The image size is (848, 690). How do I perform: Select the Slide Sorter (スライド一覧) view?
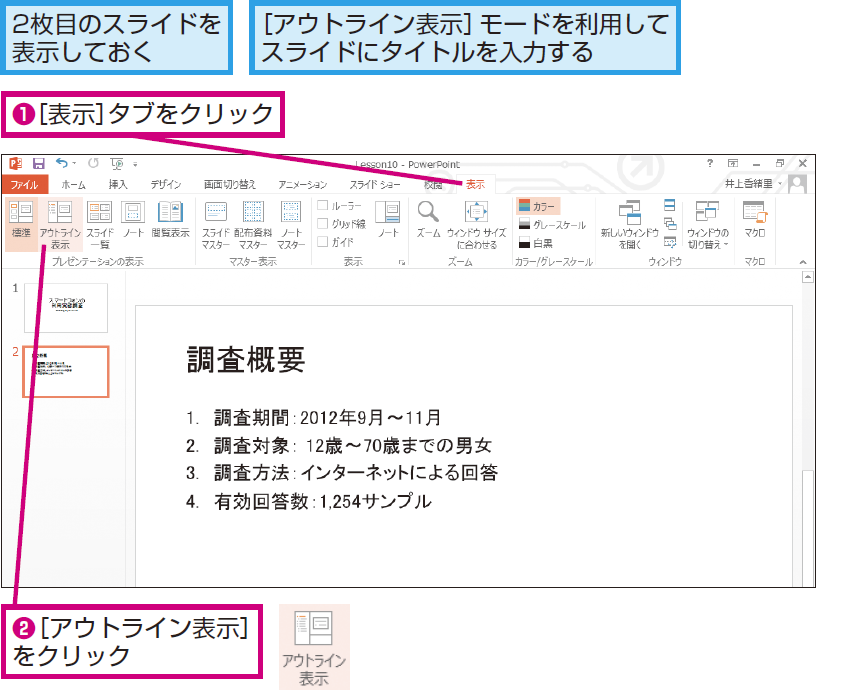point(100,225)
